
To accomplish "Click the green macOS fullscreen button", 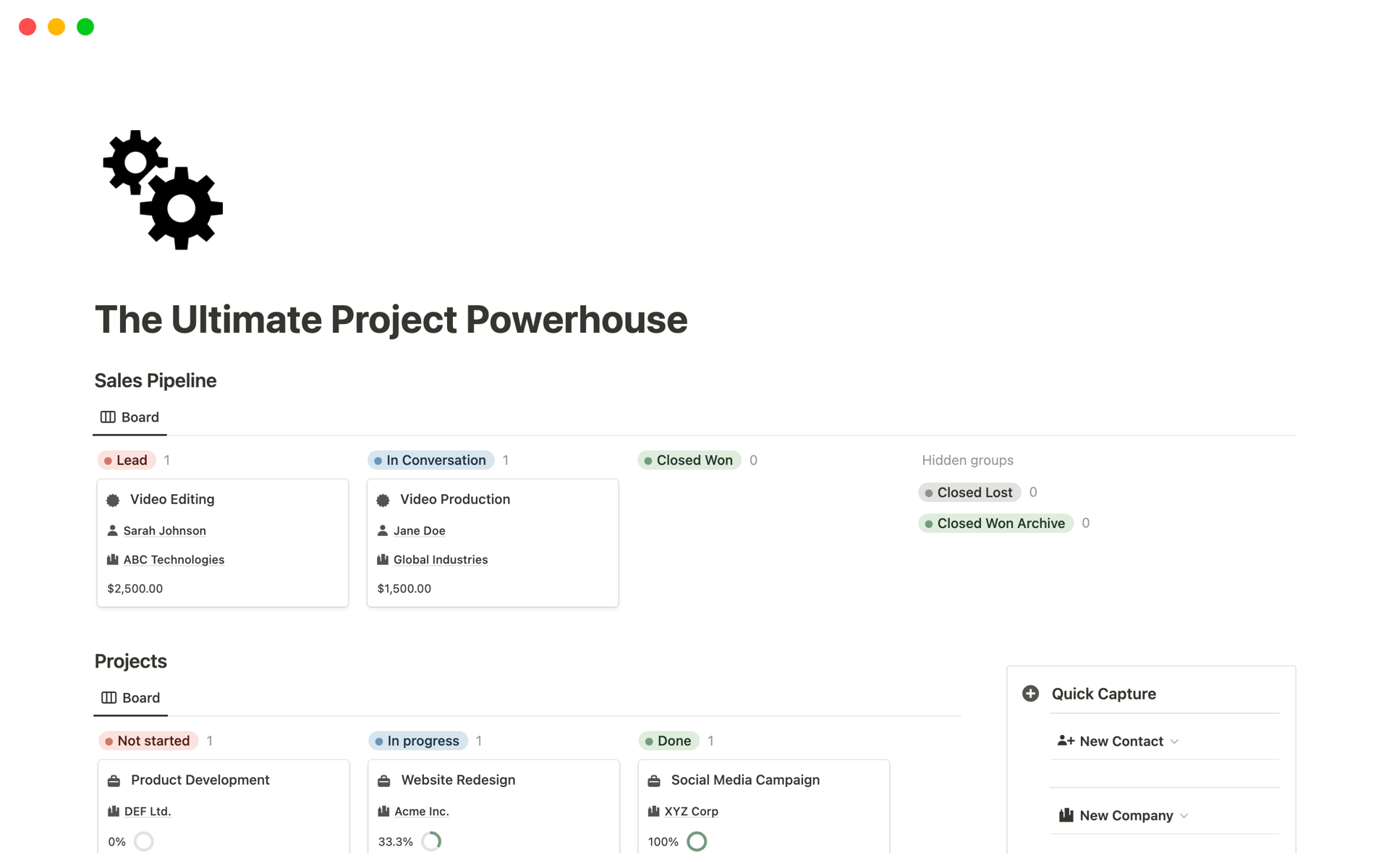I will tap(85, 27).
